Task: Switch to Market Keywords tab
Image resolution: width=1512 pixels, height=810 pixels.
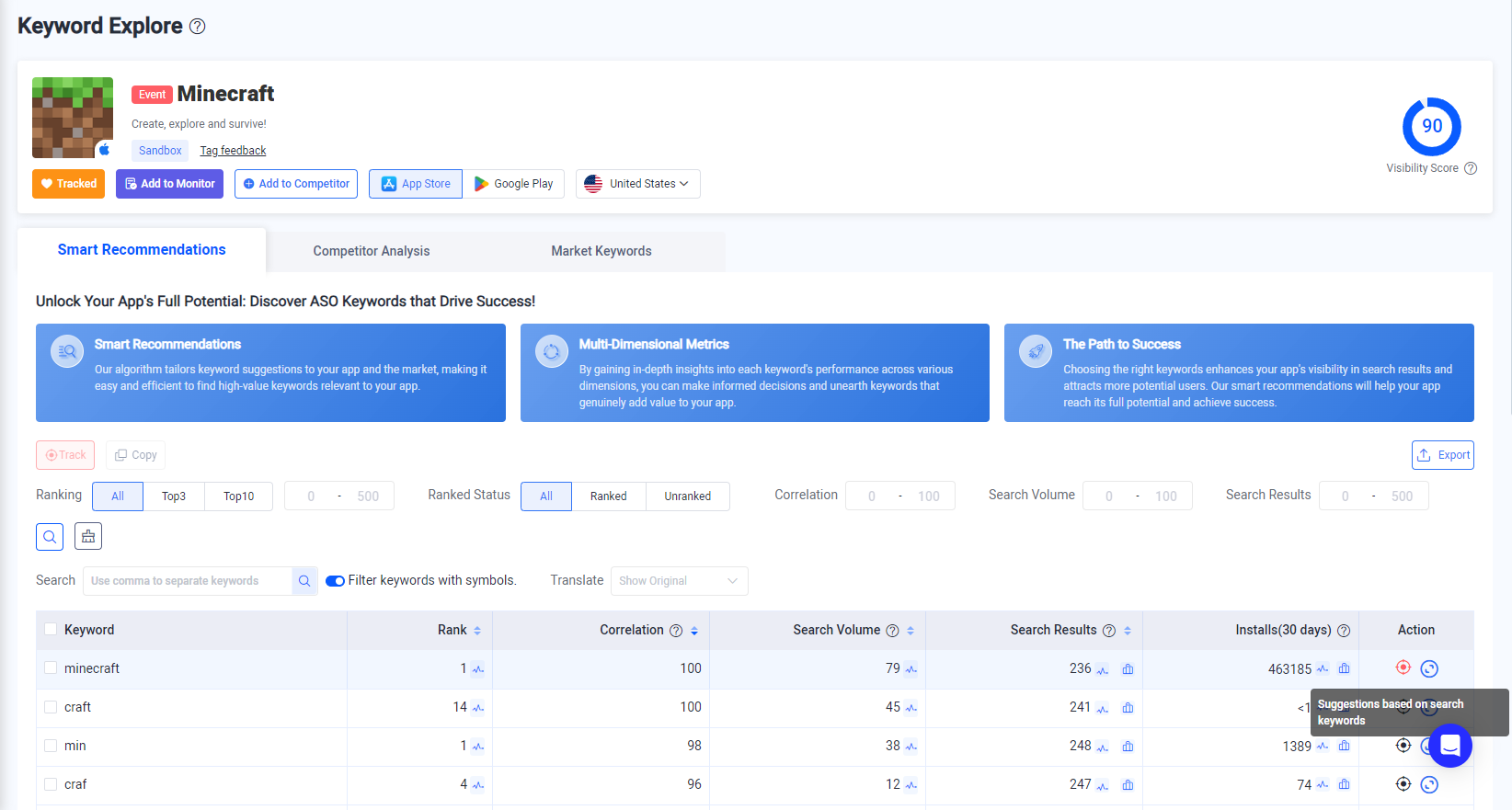Action: tap(601, 251)
